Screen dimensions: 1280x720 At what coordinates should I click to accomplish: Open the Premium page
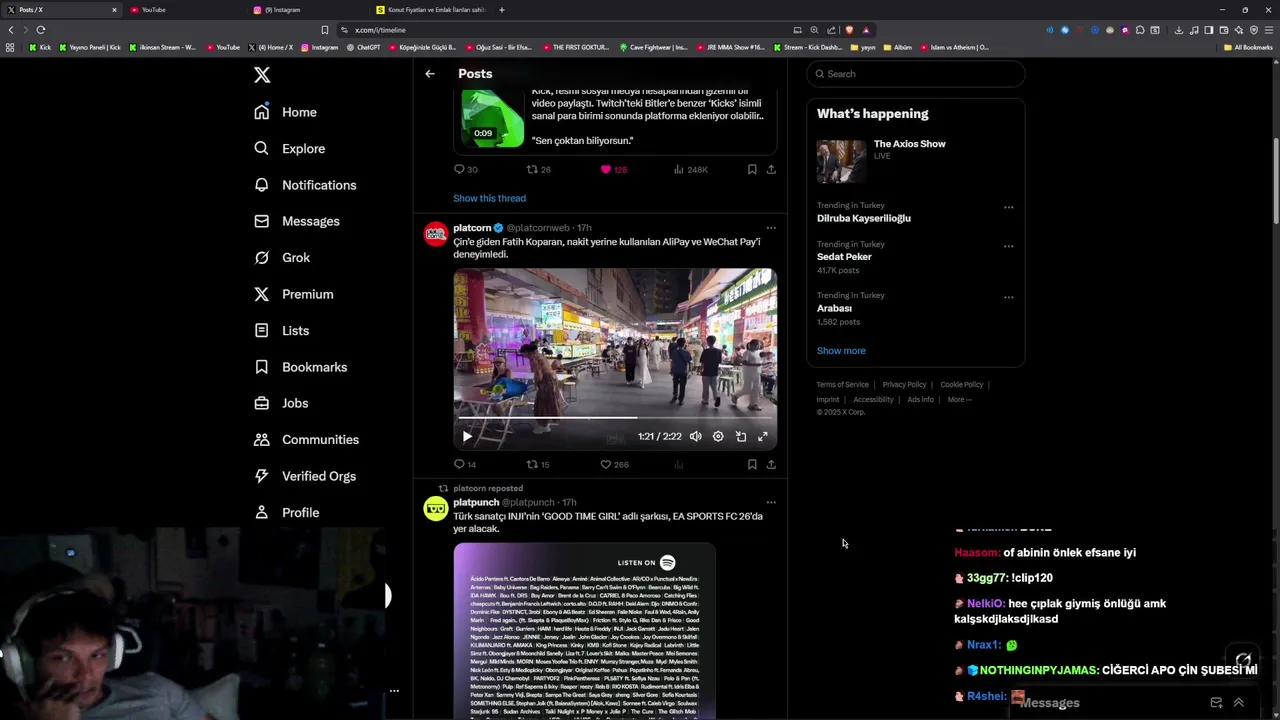click(x=294, y=294)
